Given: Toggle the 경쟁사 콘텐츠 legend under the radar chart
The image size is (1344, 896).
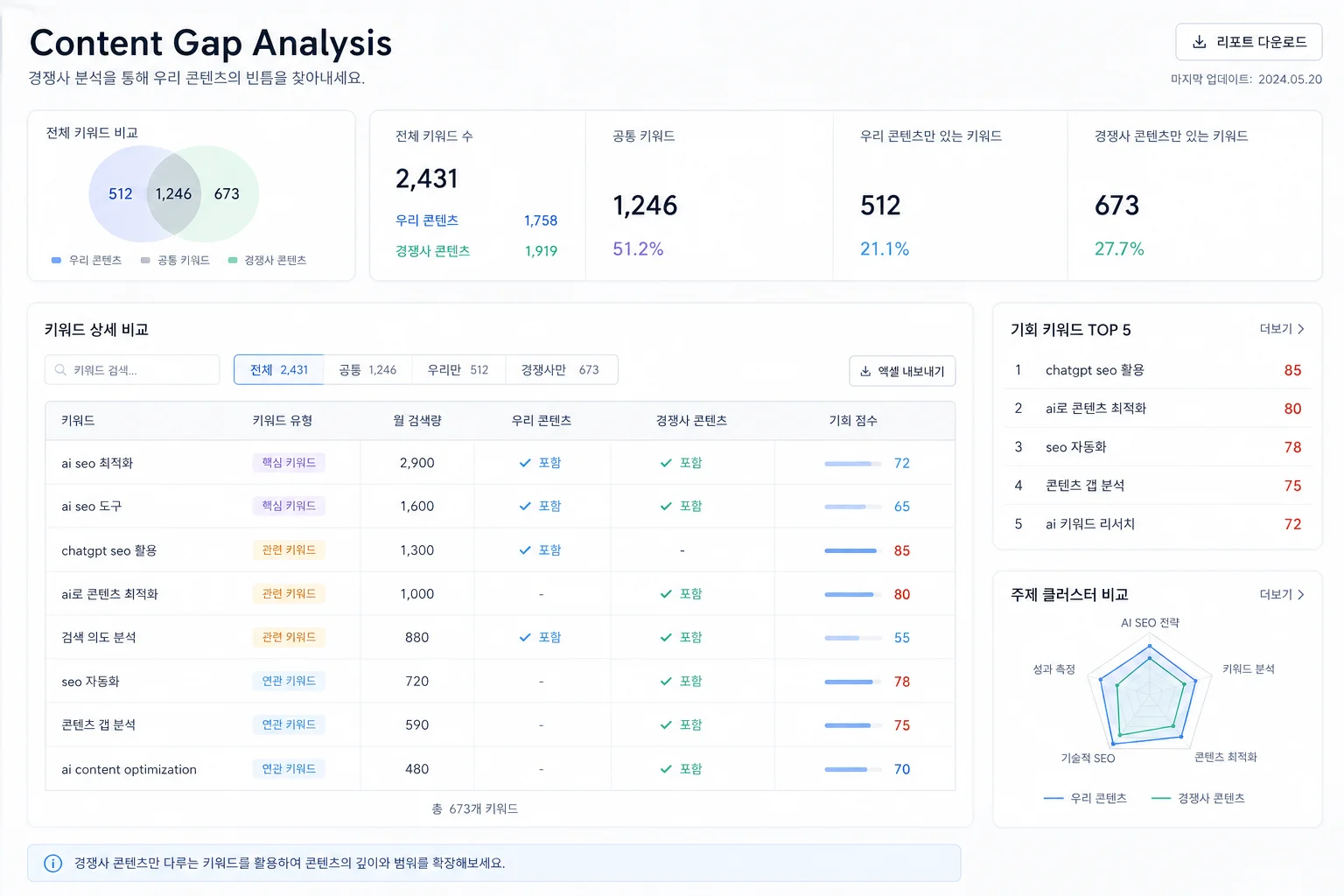Looking at the screenshot, I should (x=1199, y=797).
